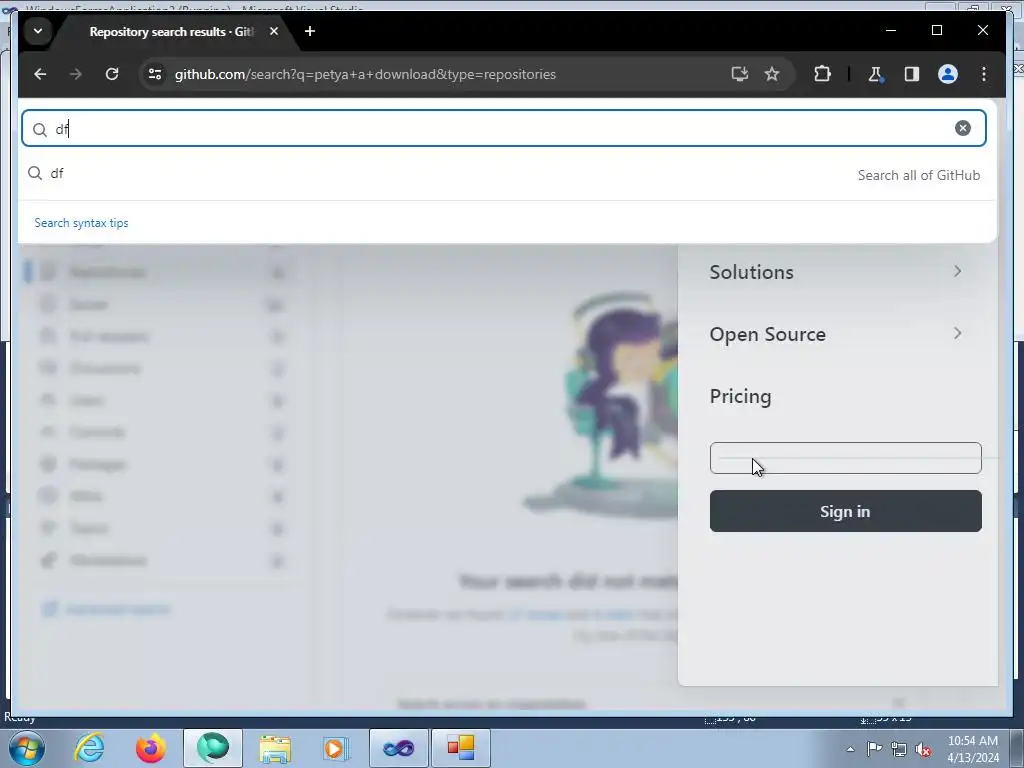The width and height of the screenshot is (1024, 768).
Task: Open the Search syntax tips link
Action: pyautogui.click(x=81, y=223)
